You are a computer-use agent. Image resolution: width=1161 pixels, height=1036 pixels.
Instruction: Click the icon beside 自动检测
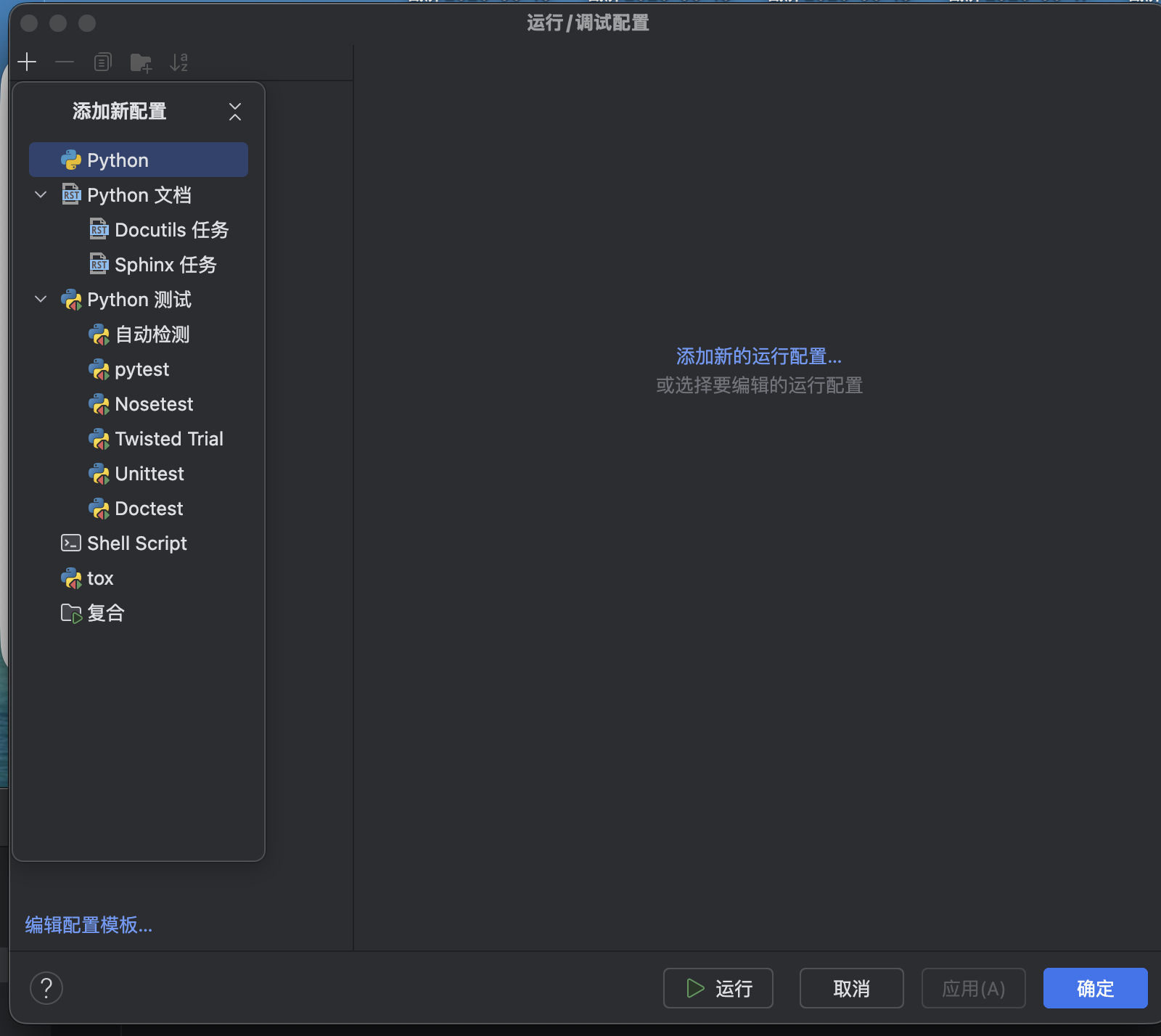point(99,334)
